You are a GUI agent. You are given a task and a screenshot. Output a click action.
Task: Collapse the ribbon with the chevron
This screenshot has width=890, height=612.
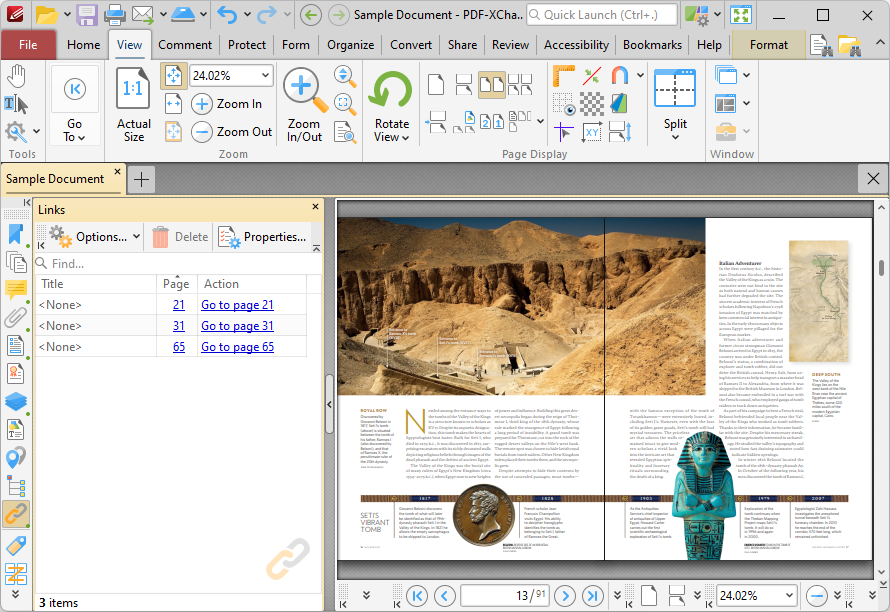click(x=879, y=43)
